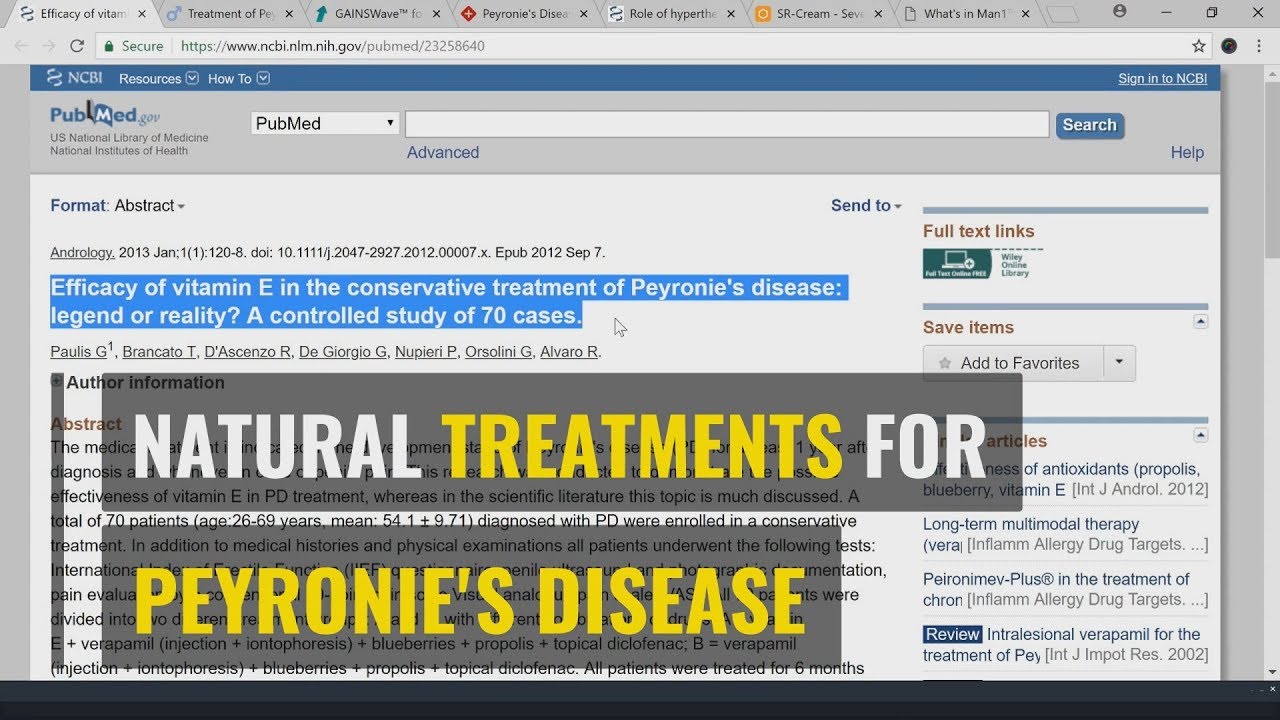Image resolution: width=1280 pixels, height=720 pixels.
Task: Open the Chrome three-dot menu
Action: pyautogui.click(x=1261, y=46)
